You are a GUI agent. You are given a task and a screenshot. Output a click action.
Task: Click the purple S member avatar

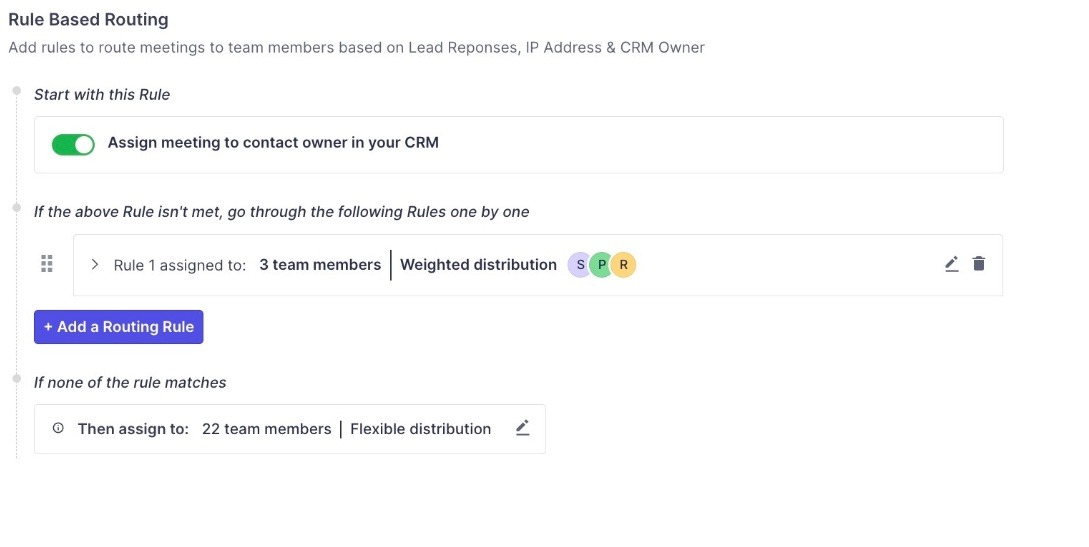[x=580, y=265]
